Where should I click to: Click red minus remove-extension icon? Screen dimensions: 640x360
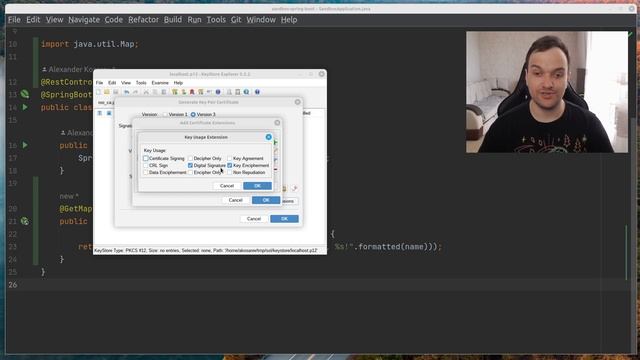(x=276, y=169)
